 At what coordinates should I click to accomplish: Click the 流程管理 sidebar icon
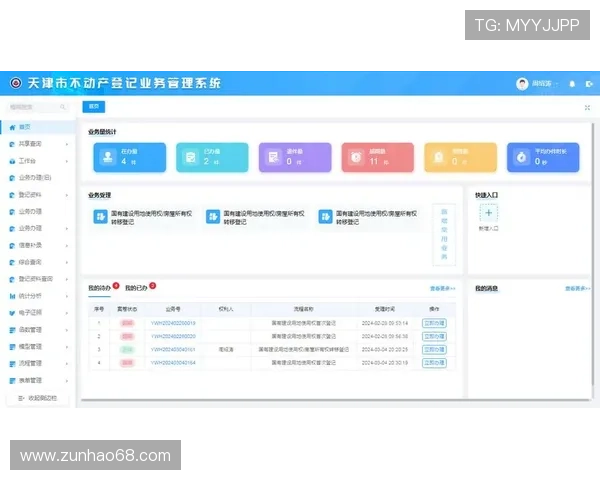[12, 364]
